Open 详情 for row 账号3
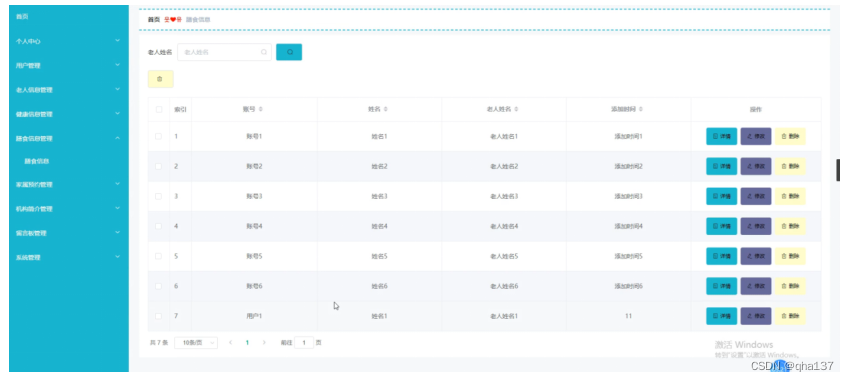Viewport: 849px width, 381px height. (x=721, y=196)
